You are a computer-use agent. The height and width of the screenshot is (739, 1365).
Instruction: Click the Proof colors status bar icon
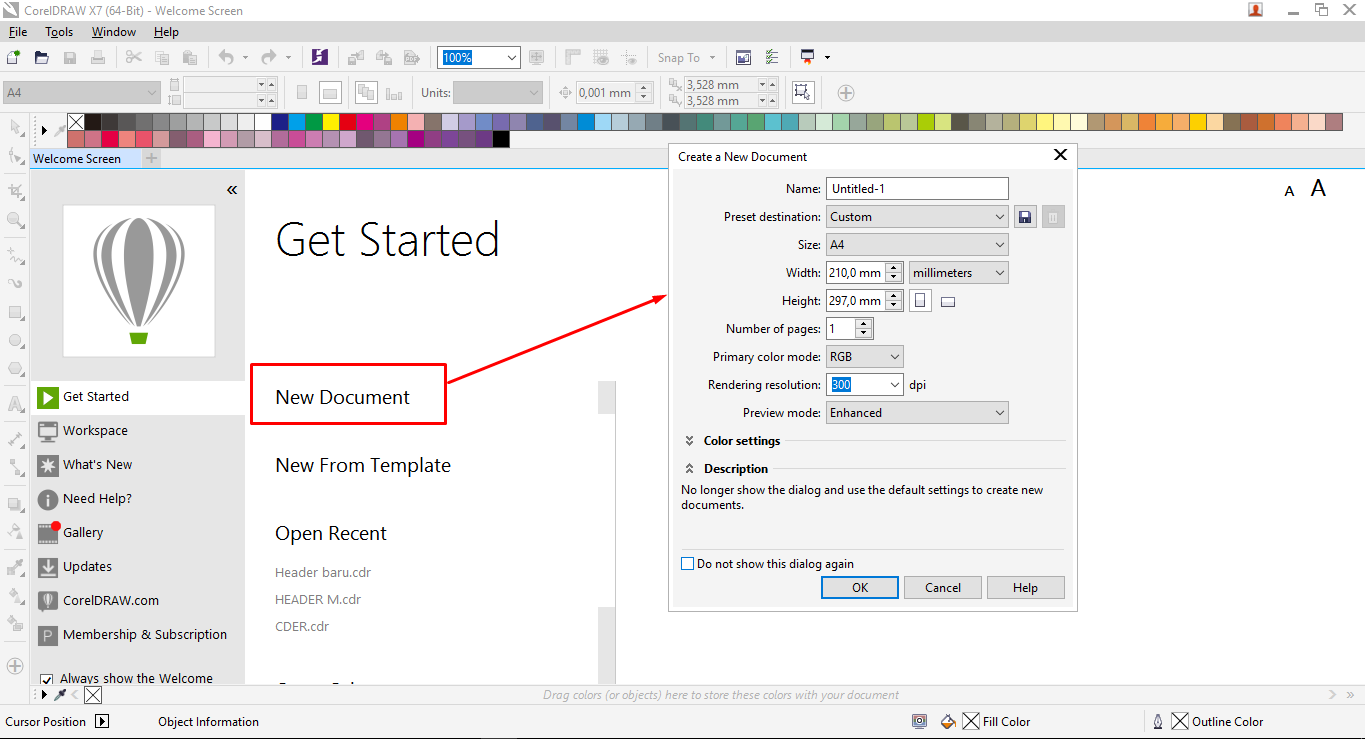[x=920, y=721]
